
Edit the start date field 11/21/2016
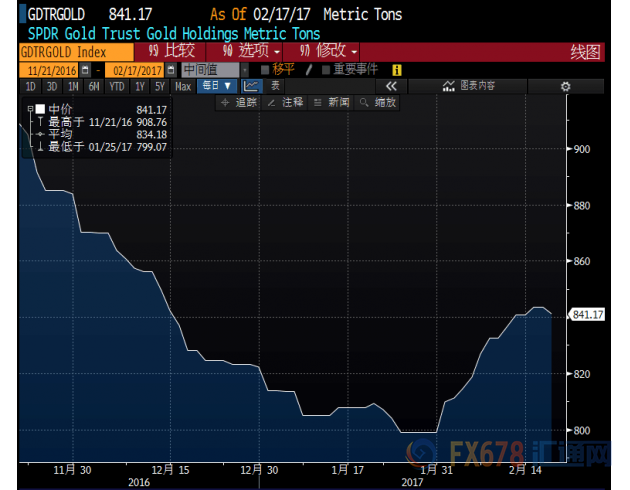(x=49, y=70)
